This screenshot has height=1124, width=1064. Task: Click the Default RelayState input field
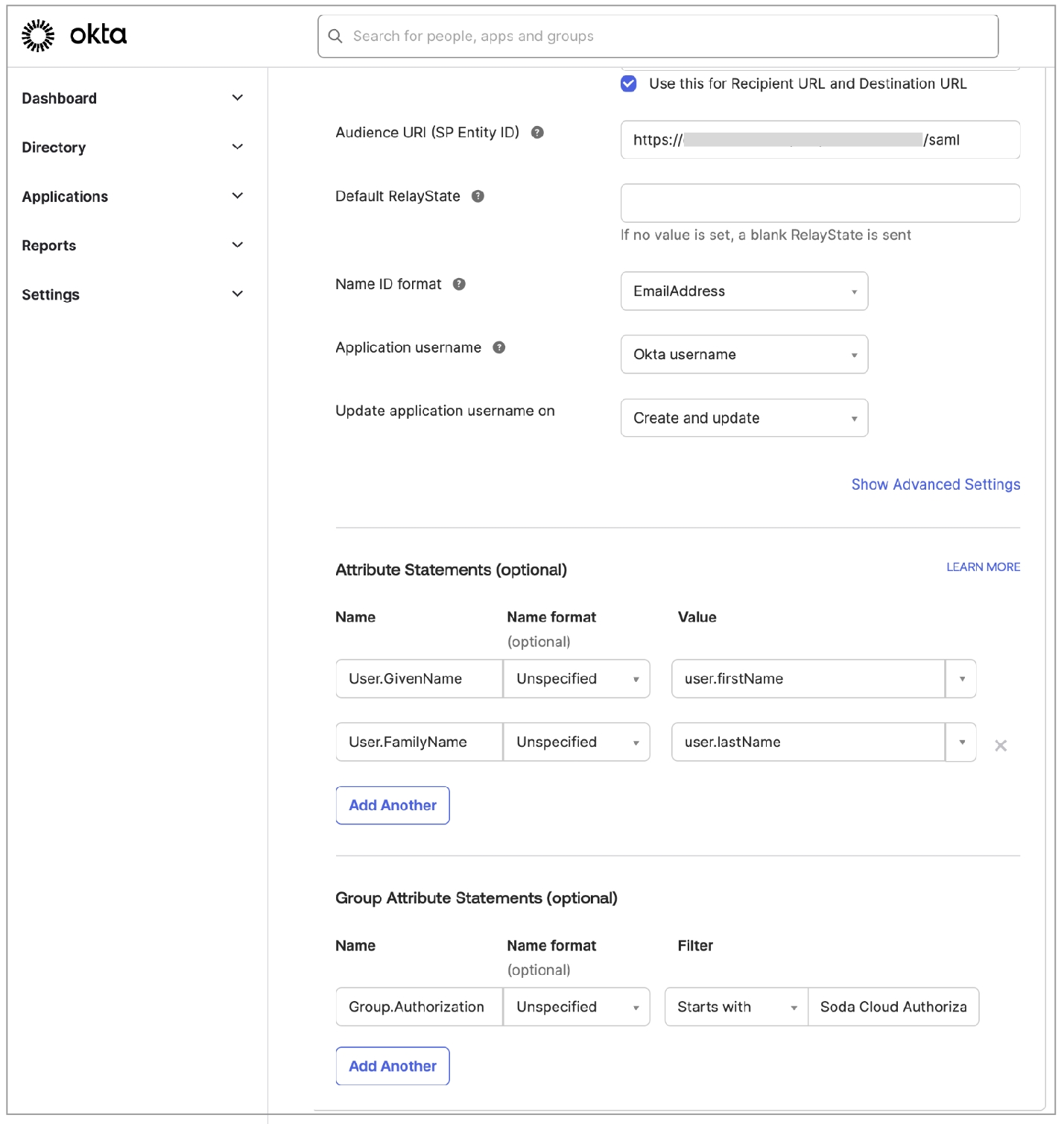pyautogui.click(x=820, y=203)
